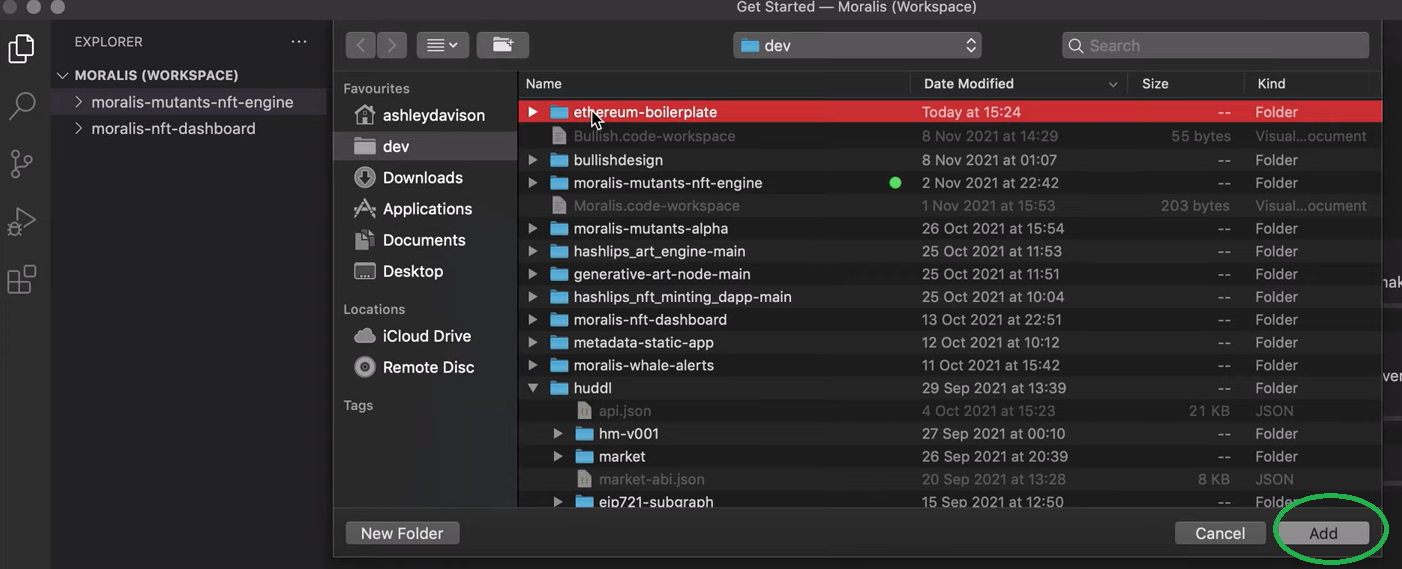Open the dev location path dropdown
The image size is (1402, 569).
(857, 46)
